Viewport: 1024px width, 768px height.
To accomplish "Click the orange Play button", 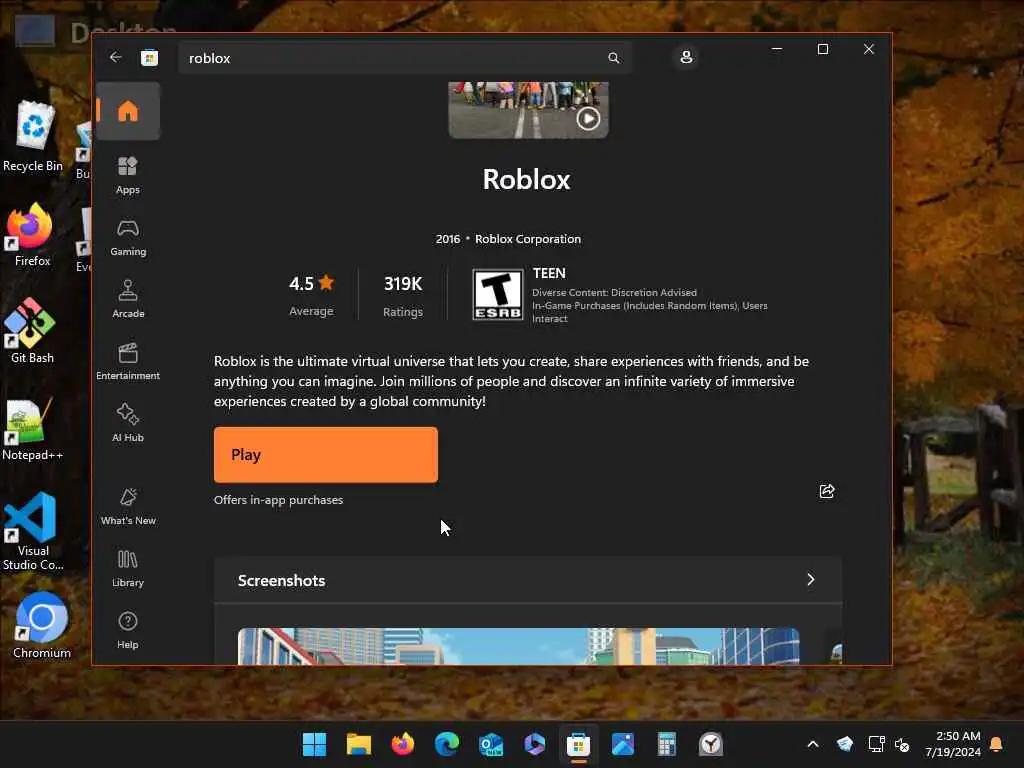I will (x=326, y=455).
